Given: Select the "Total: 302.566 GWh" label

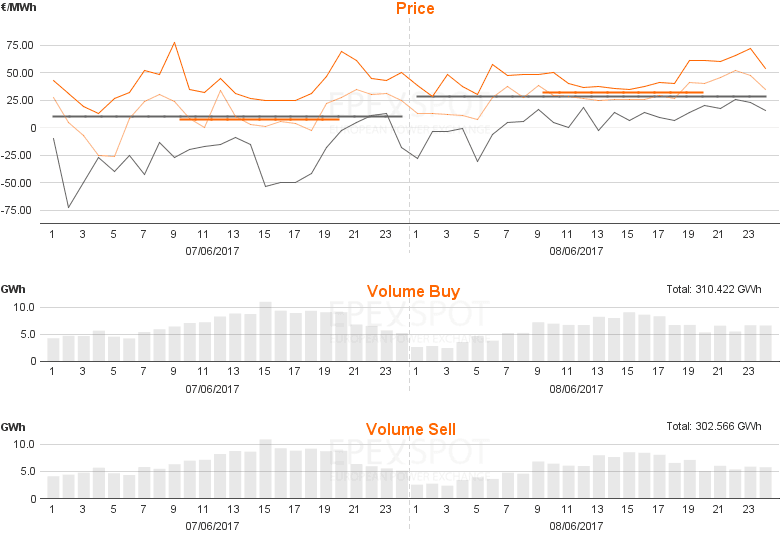Looking at the screenshot, I should tap(714, 426).
